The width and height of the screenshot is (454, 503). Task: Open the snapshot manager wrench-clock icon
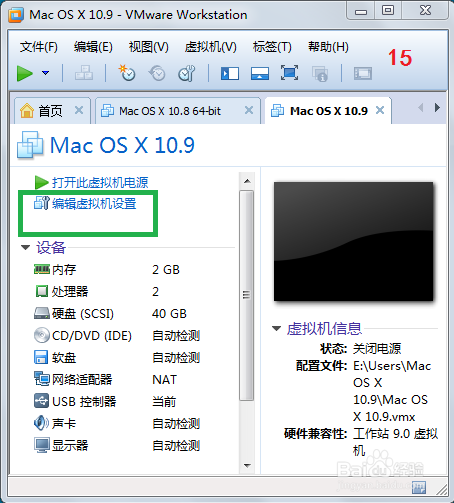click(187, 73)
